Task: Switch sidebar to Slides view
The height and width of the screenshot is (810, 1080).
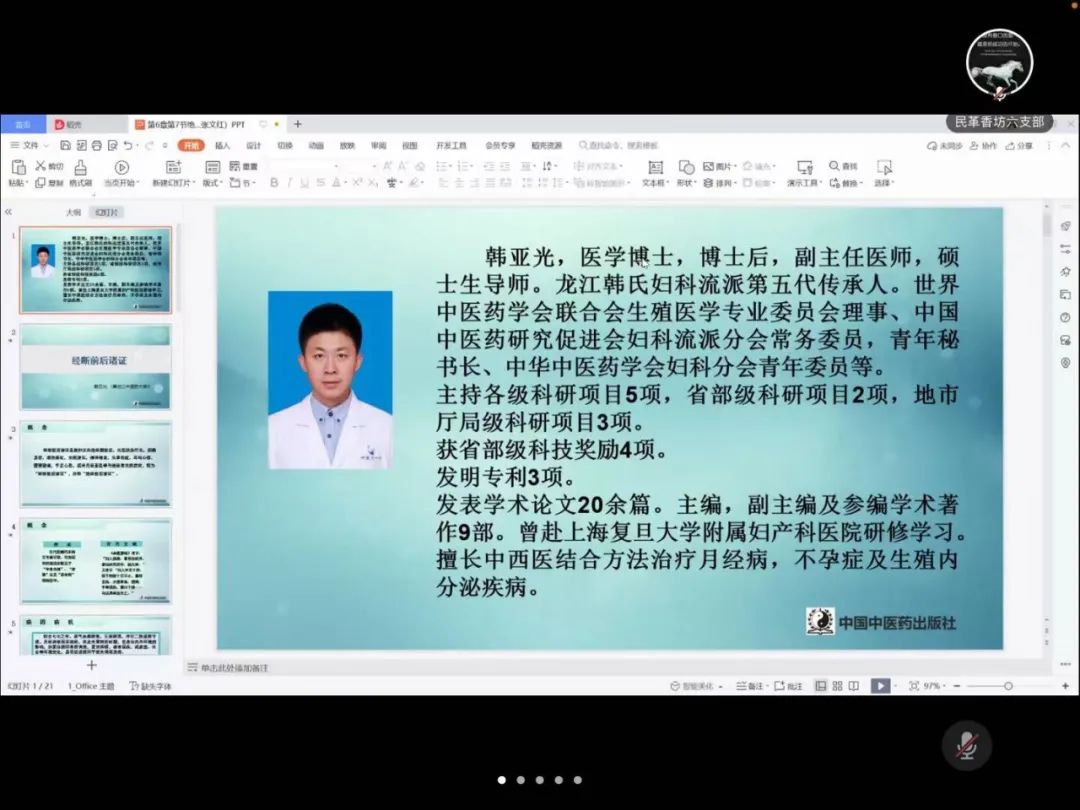Action: [x=106, y=212]
